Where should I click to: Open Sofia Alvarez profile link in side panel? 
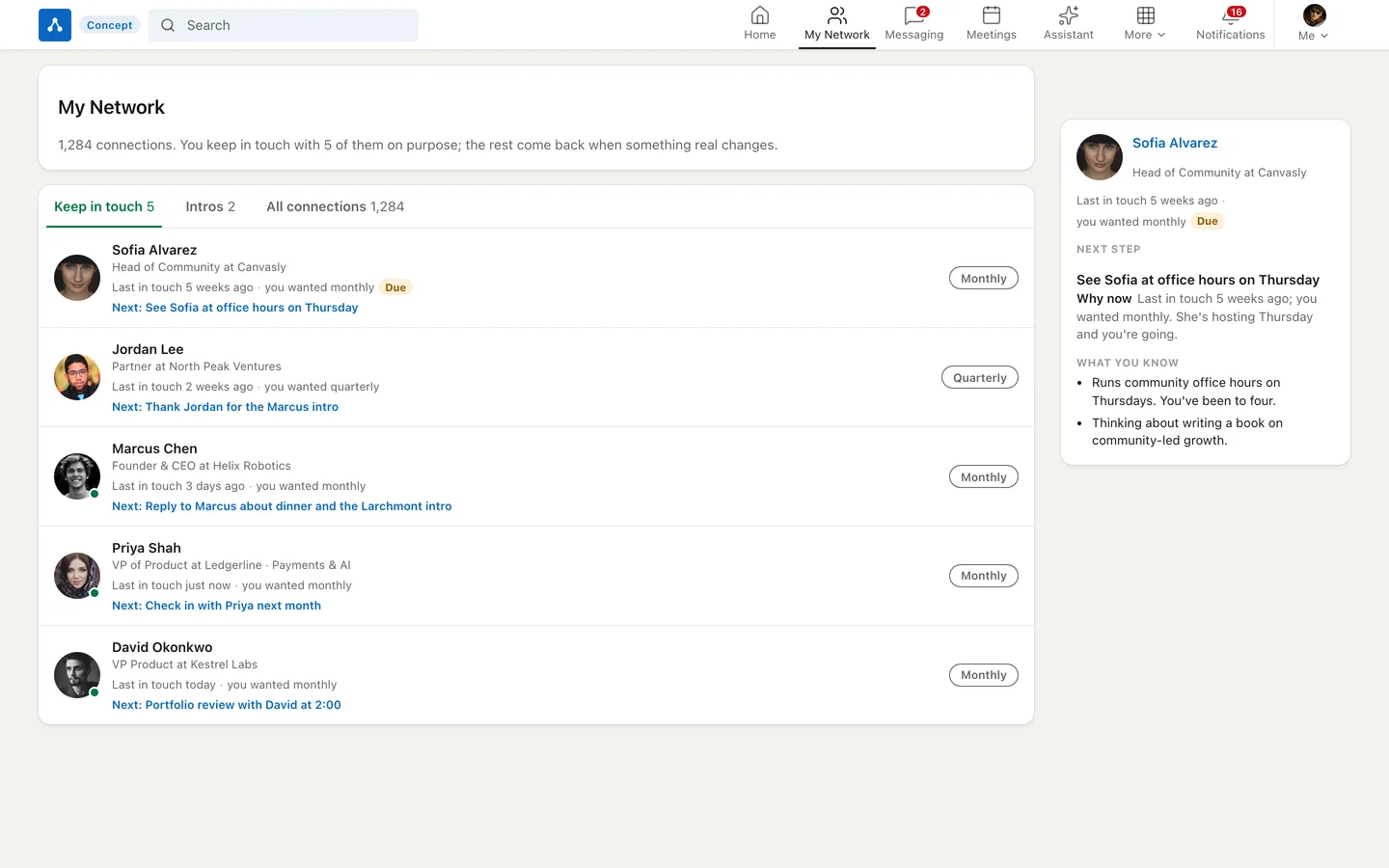[x=1175, y=143]
